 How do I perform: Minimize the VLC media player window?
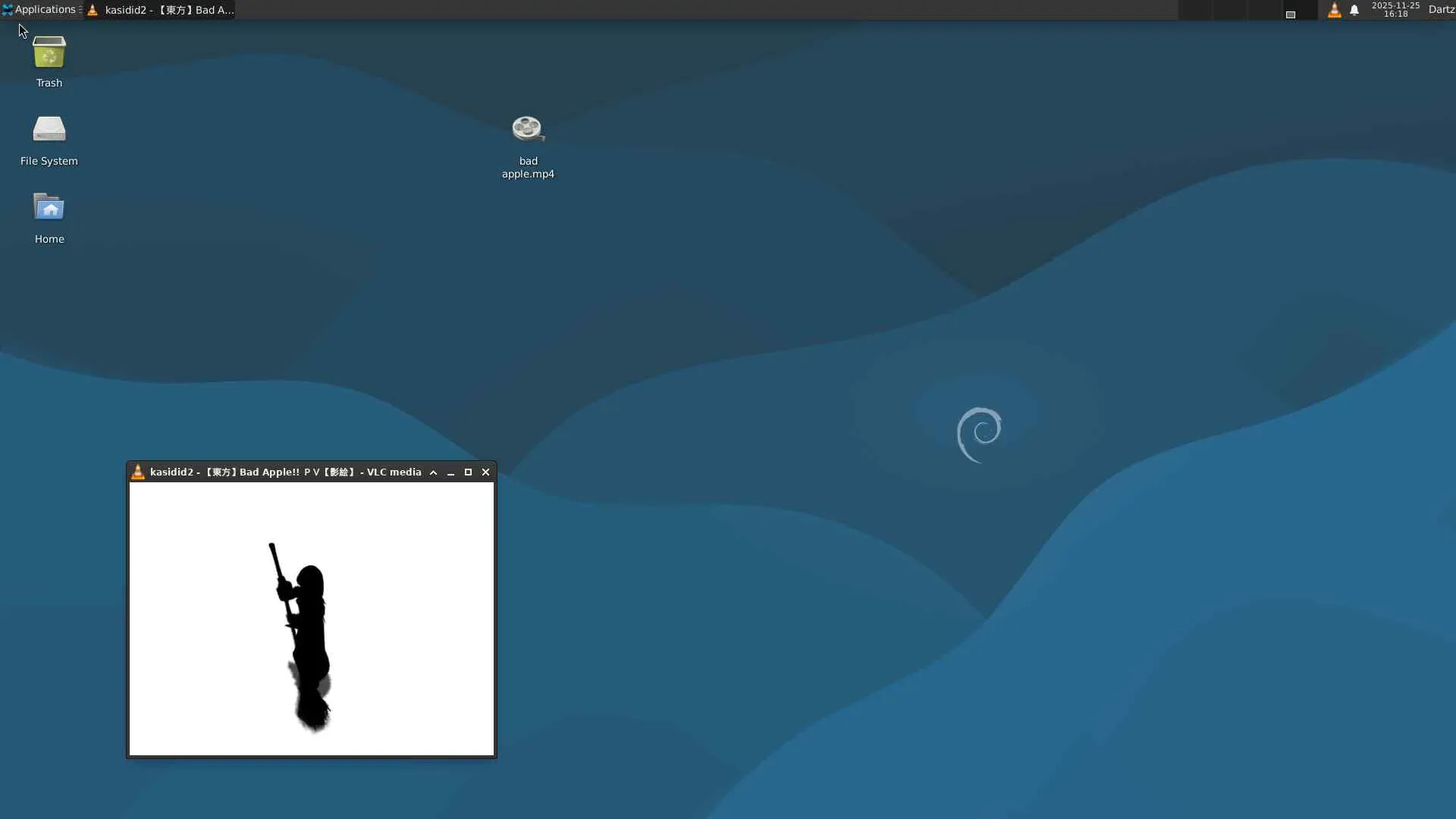click(451, 472)
